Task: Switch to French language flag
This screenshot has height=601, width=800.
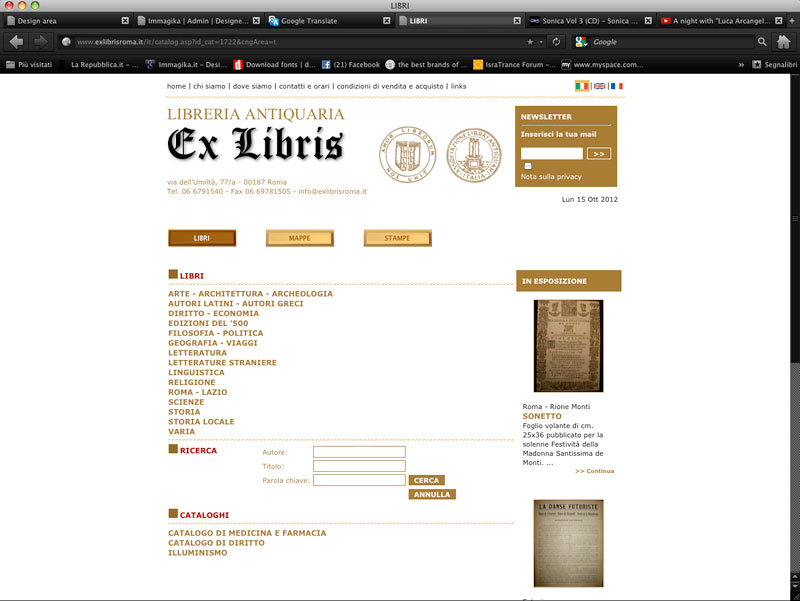Action: (x=617, y=86)
